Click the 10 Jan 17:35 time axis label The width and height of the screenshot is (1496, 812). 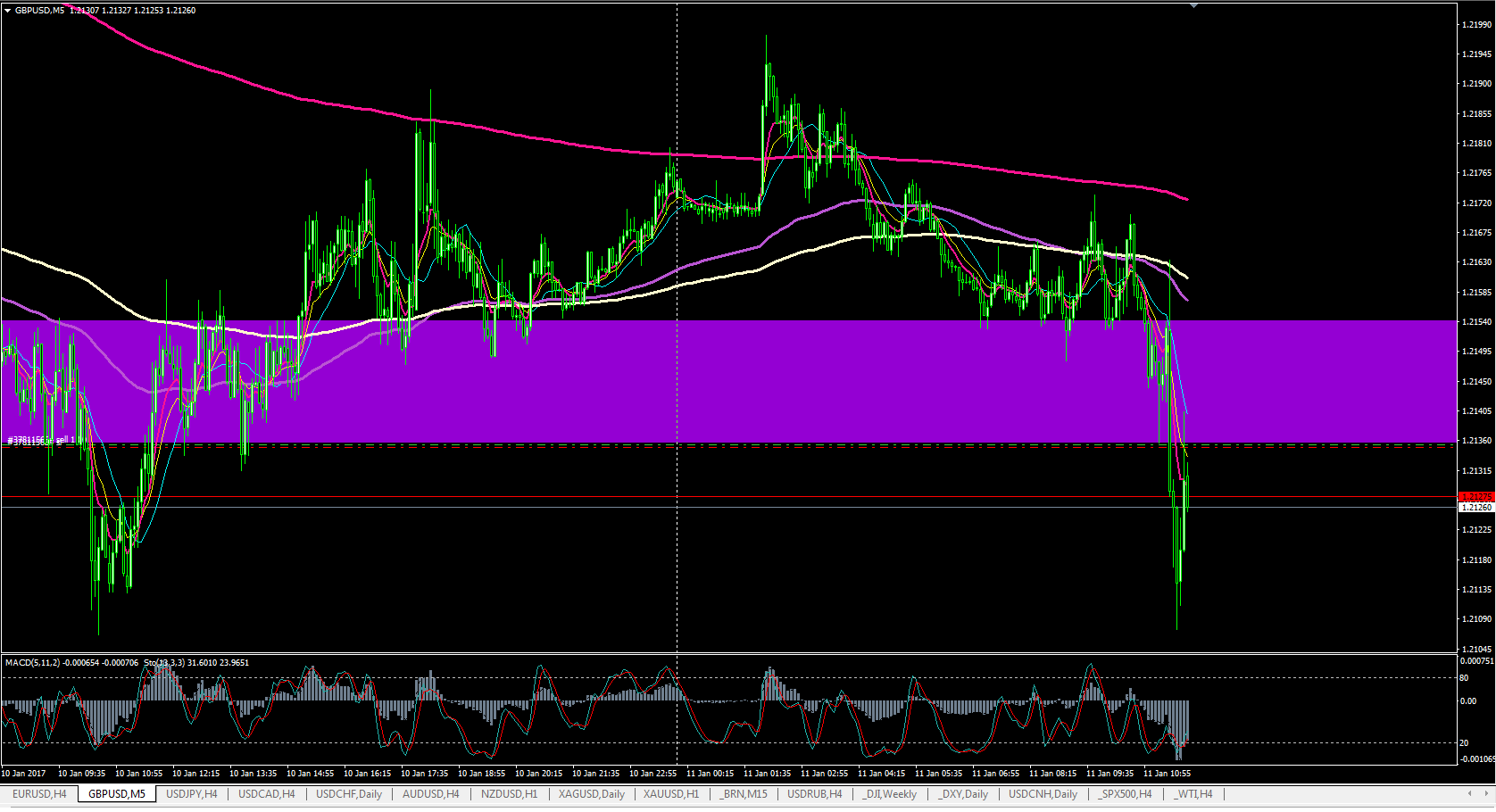[x=425, y=774]
